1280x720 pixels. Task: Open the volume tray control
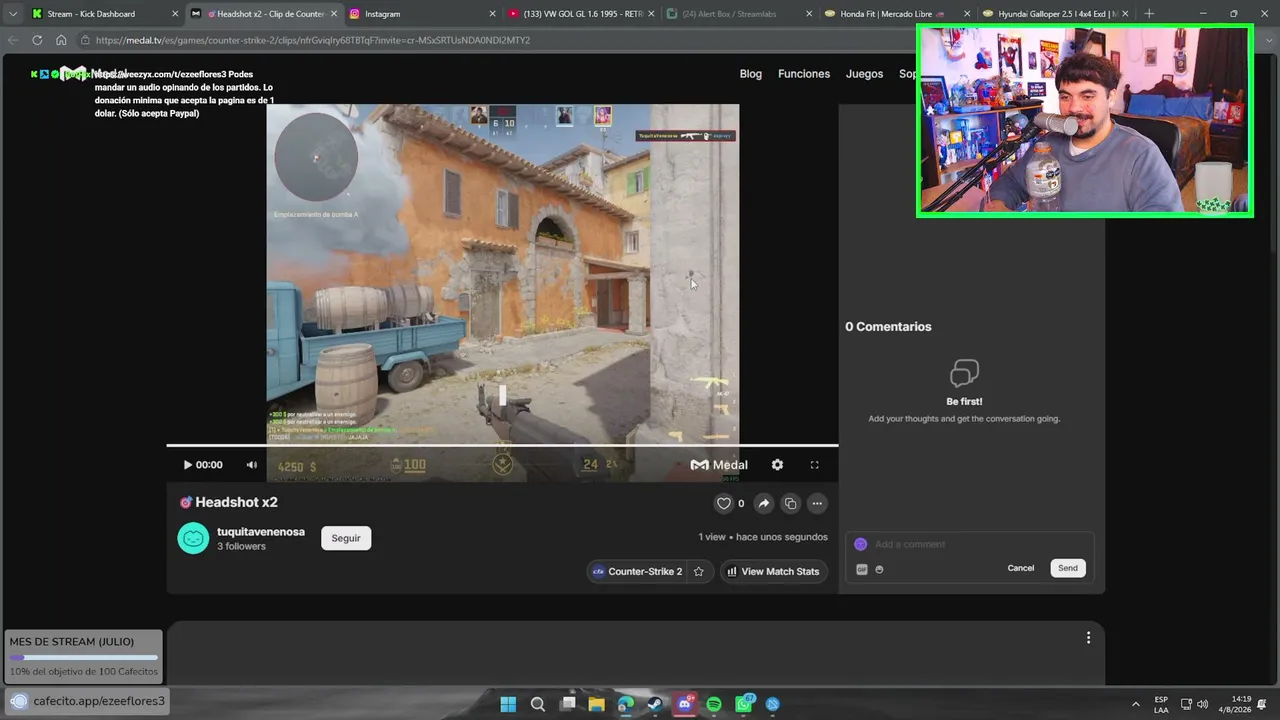pos(1203,704)
